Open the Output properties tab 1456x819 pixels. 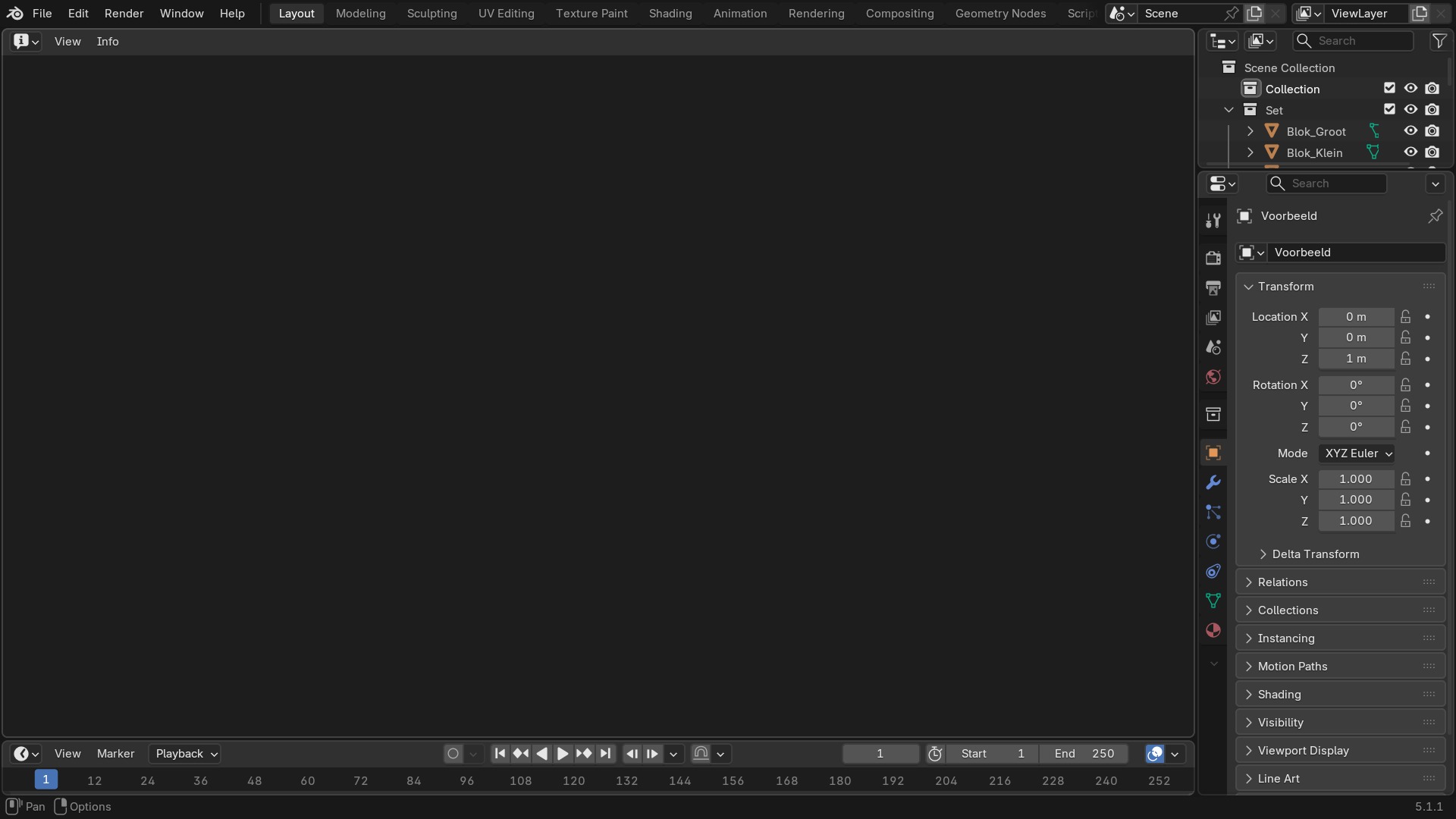[x=1213, y=287]
